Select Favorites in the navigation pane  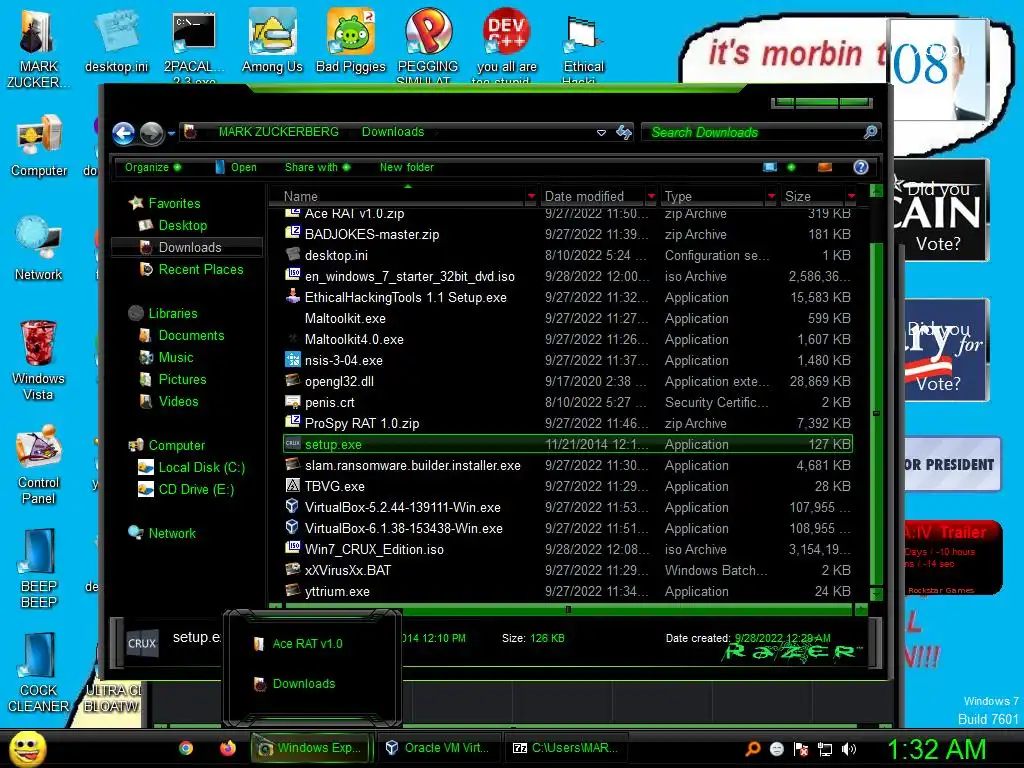(x=174, y=203)
